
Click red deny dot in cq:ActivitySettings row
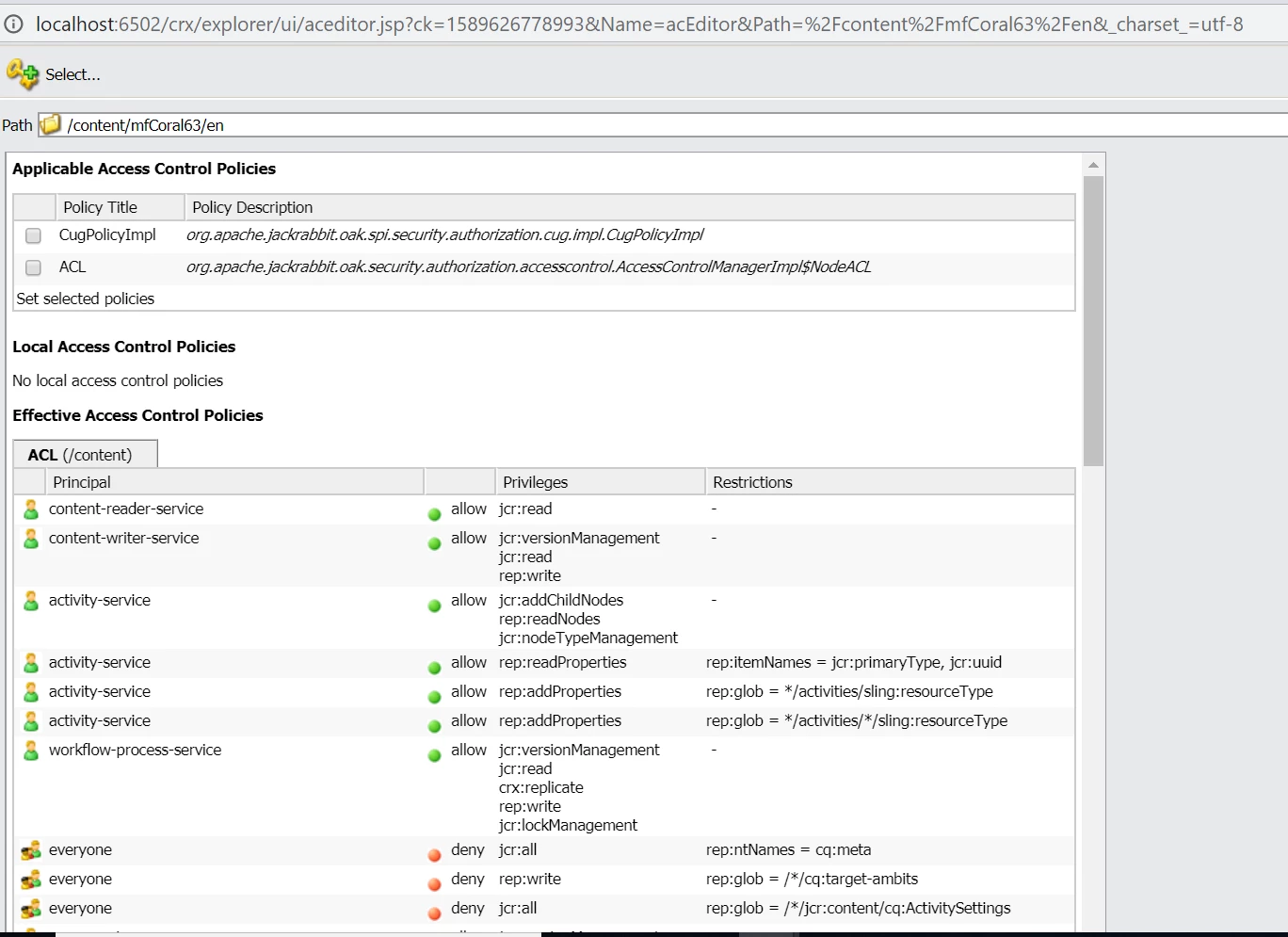[x=434, y=913]
